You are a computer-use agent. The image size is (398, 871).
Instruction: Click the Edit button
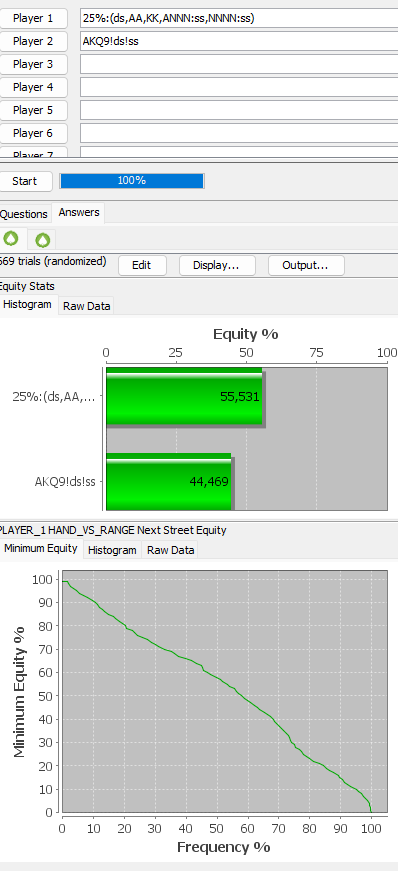[x=142, y=266]
